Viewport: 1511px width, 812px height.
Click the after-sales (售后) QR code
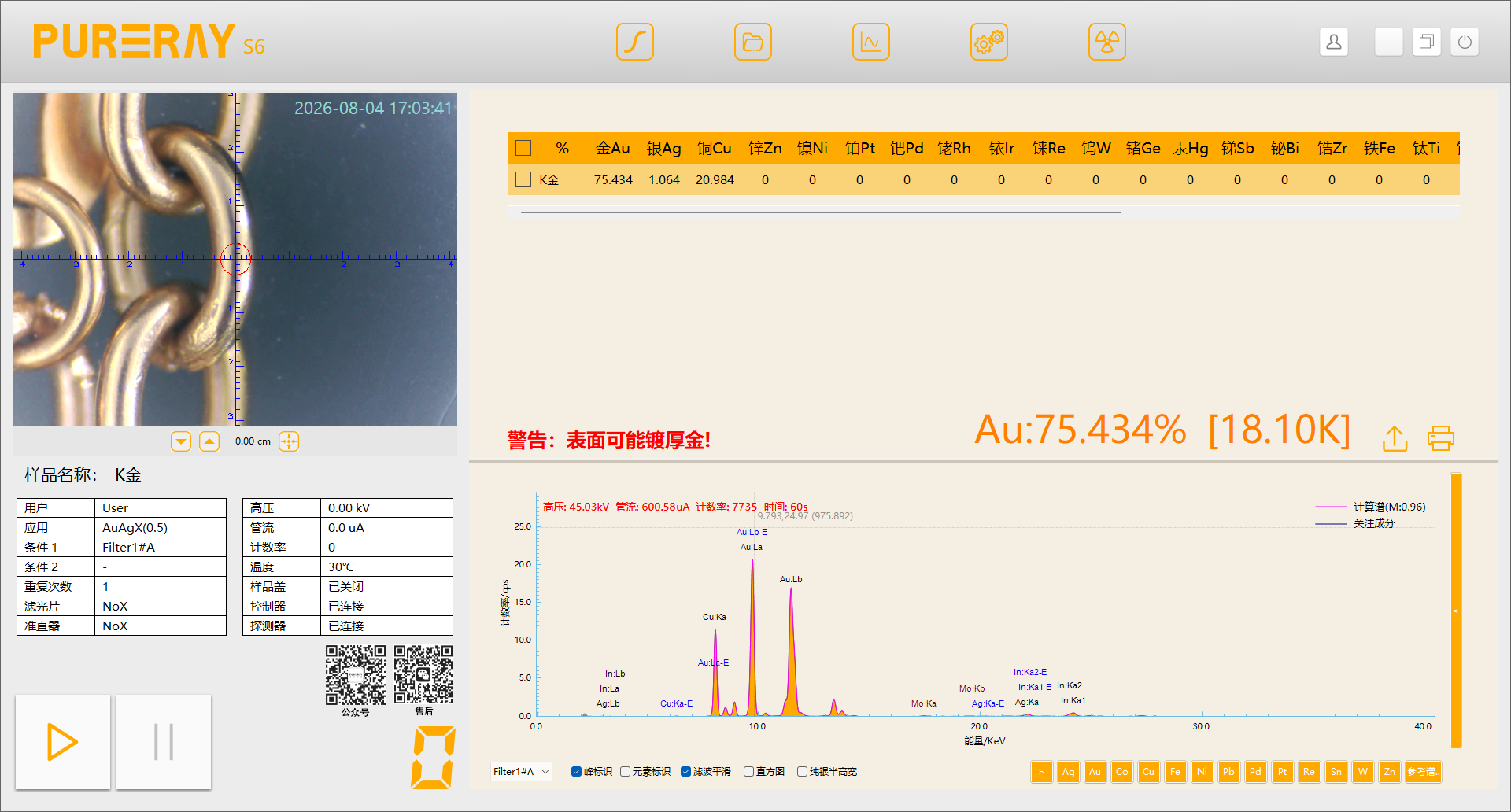[423, 675]
